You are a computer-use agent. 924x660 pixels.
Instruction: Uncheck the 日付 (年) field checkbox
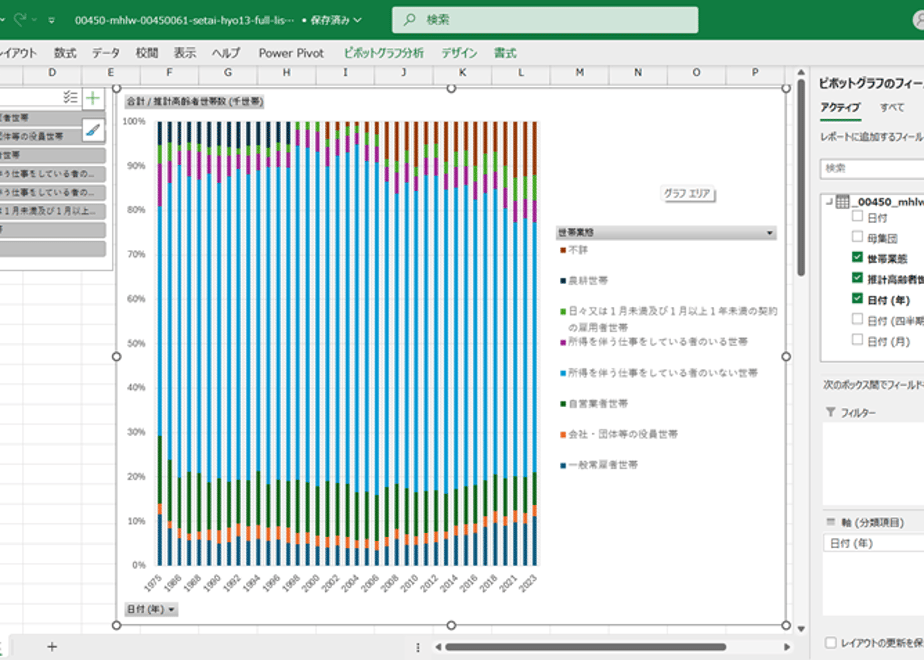(857, 298)
